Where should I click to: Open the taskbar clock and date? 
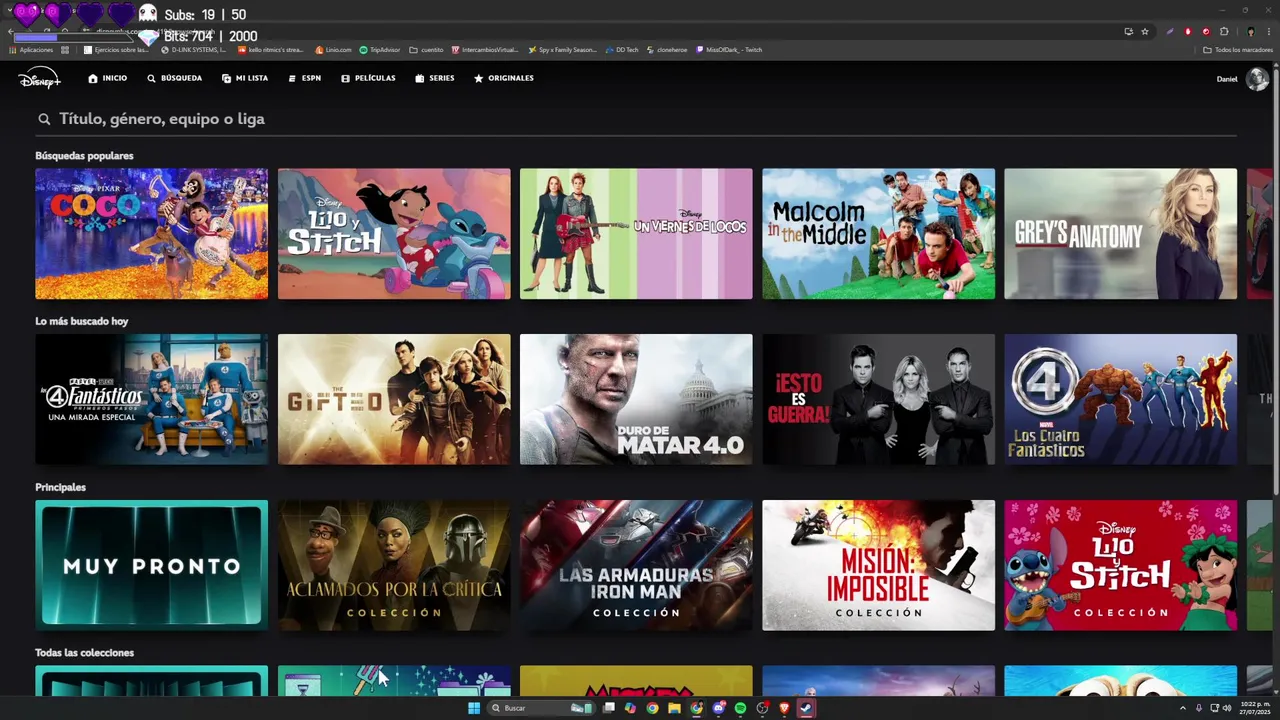[1254, 708]
